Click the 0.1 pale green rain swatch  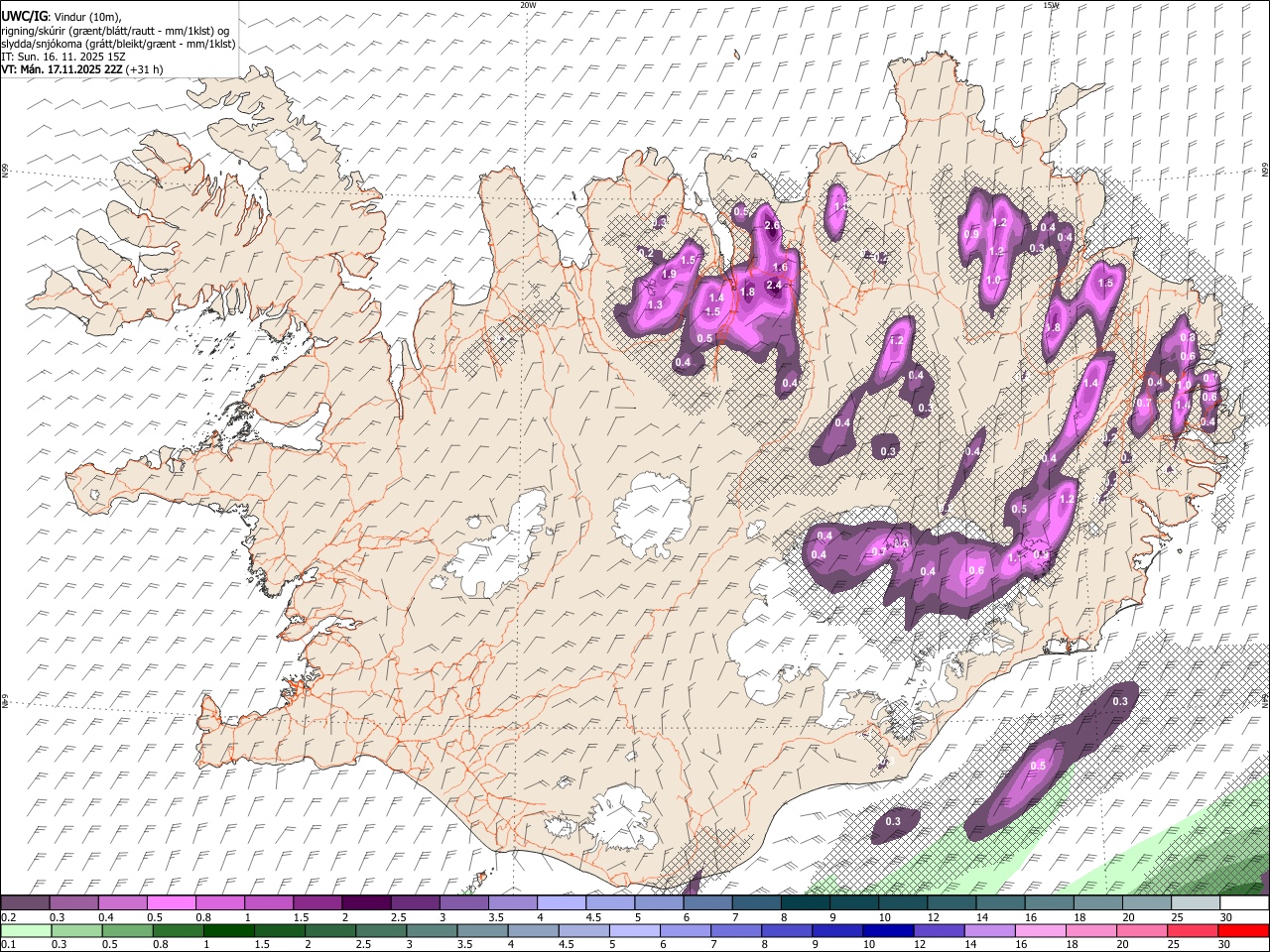coord(25,930)
